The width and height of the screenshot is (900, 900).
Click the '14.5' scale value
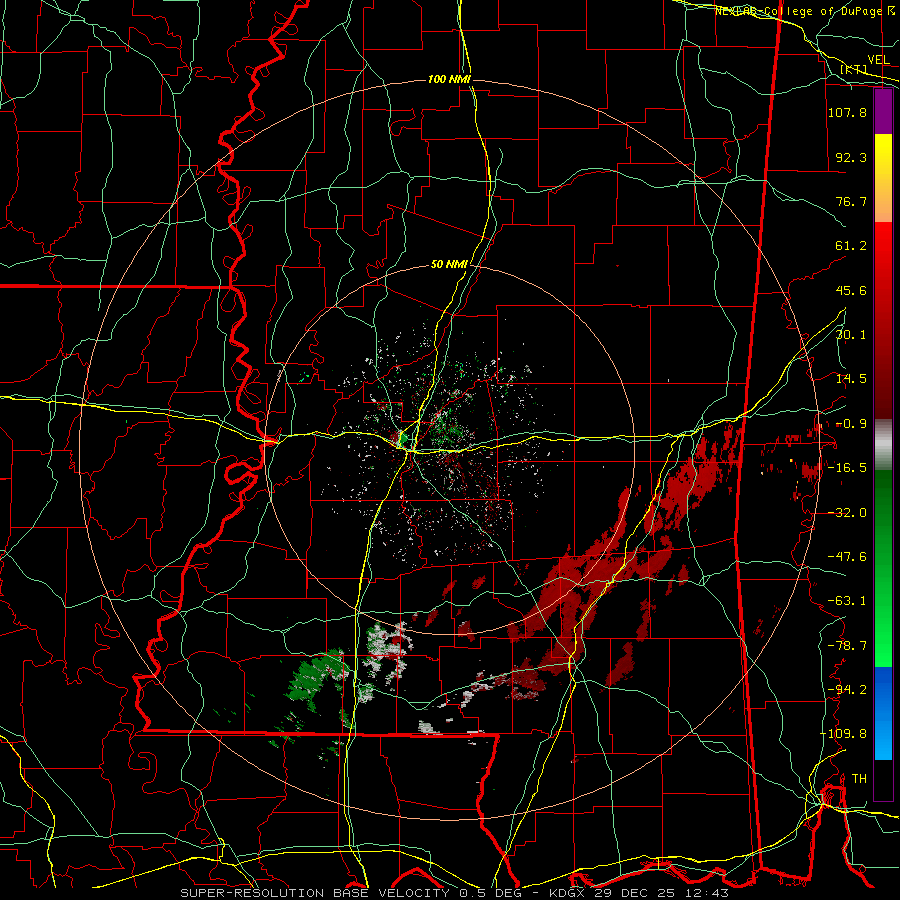851,379
